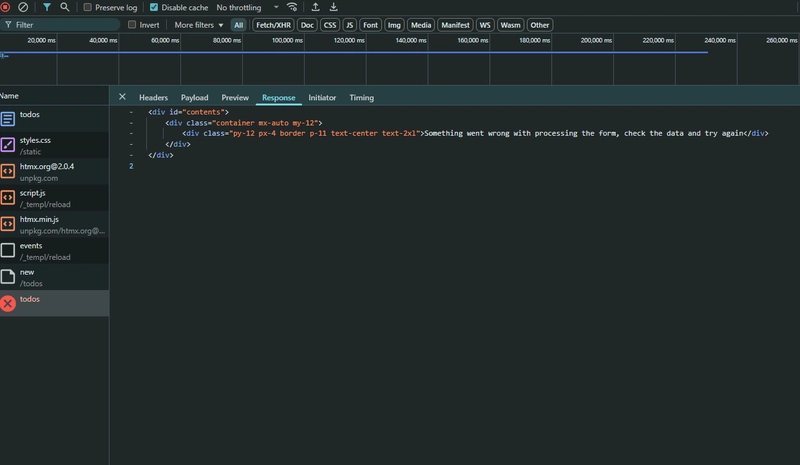The width and height of the screenshot is (800, 465).
Task: Filter requests by Fetch/XHR
Action: [x=273, y=25]
